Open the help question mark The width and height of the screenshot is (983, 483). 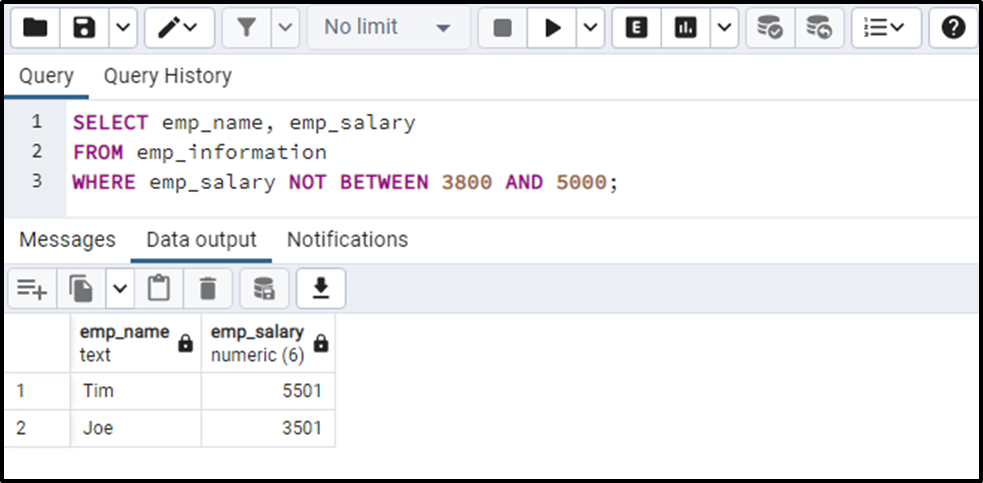(x=953, y=28)
